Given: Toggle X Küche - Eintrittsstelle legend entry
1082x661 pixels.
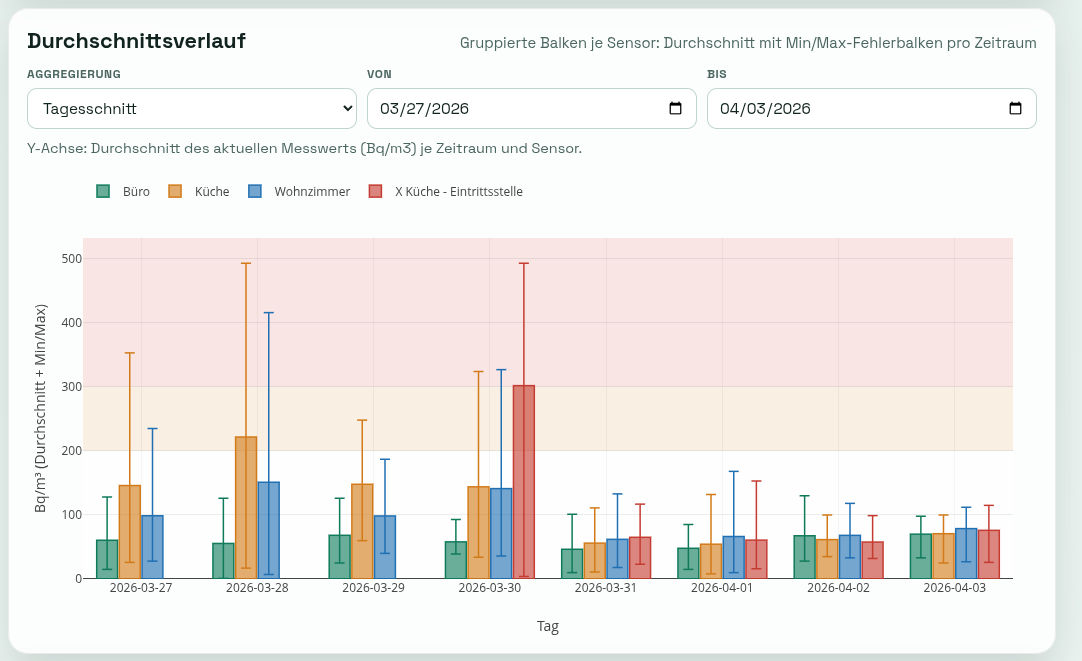Looking at the screenshot, I should (458, 192).
